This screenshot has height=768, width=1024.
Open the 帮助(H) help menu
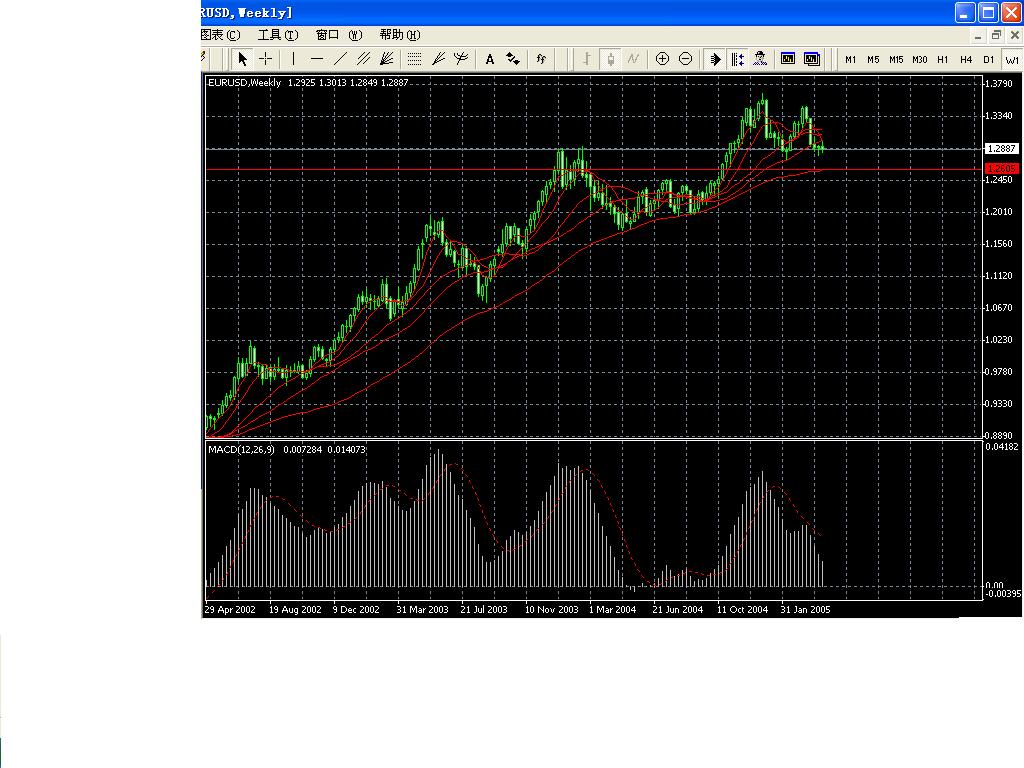pos(400,35)
